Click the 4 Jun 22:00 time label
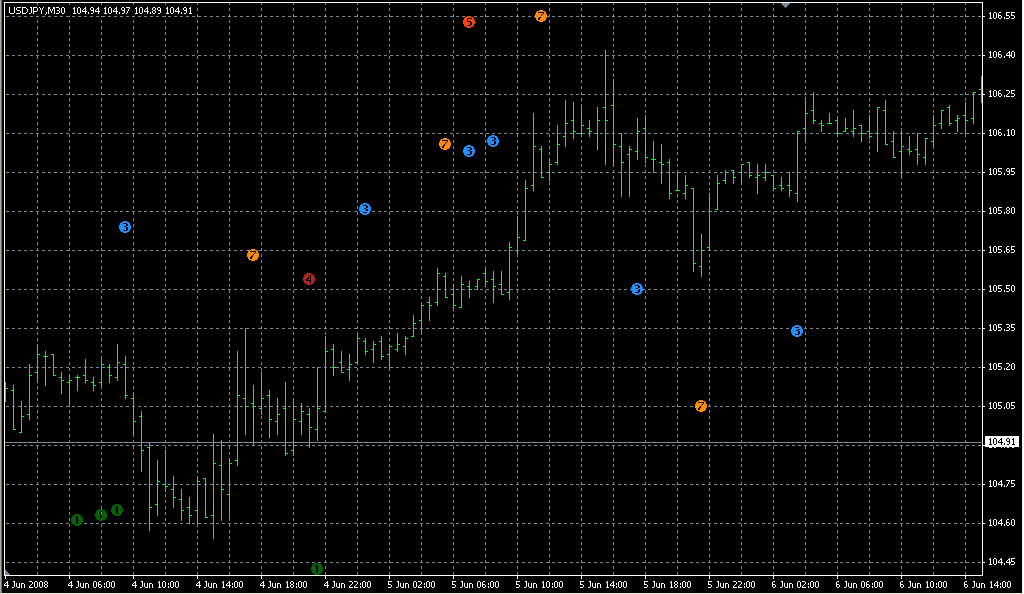This screenshot has height=594, width=1024. 347,585
